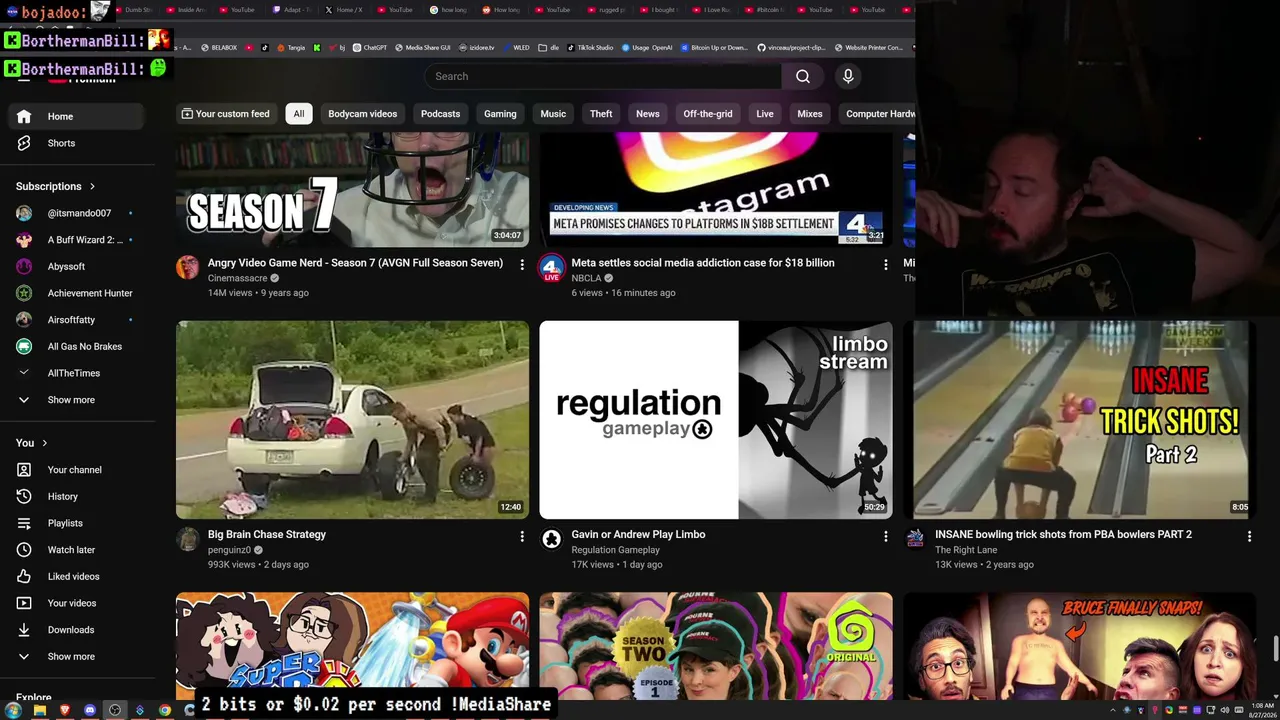The height and width of the screenshot is (720, 1280).
Task: Open Achievement Hunter subscription
Action: 77,293
